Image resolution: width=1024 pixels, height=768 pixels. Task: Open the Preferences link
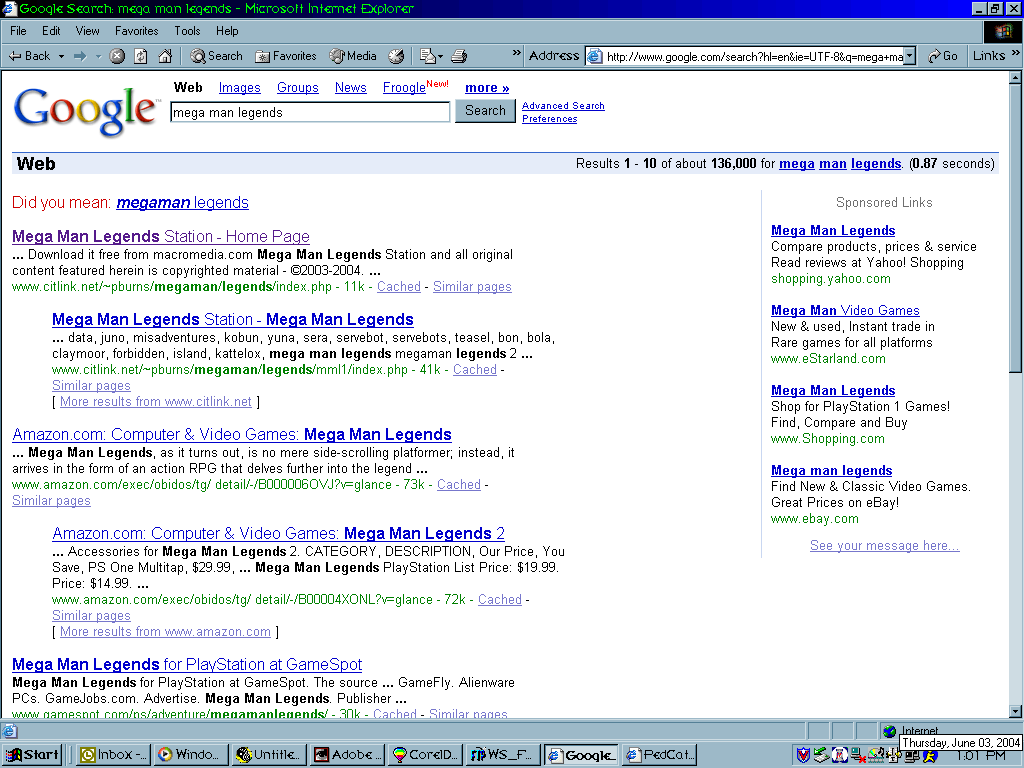pos(549,119)
